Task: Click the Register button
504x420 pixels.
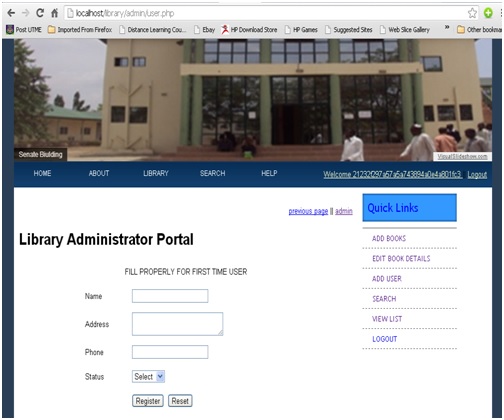Action: coord(148,401)
